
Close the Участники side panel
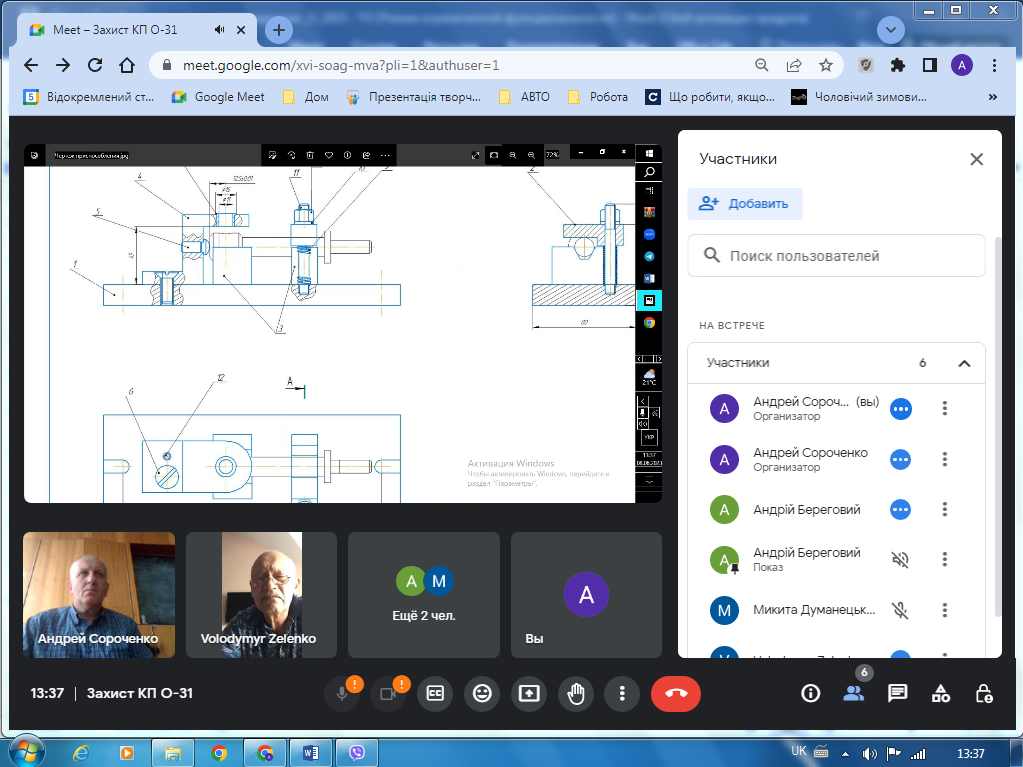(x=976, y=159)
